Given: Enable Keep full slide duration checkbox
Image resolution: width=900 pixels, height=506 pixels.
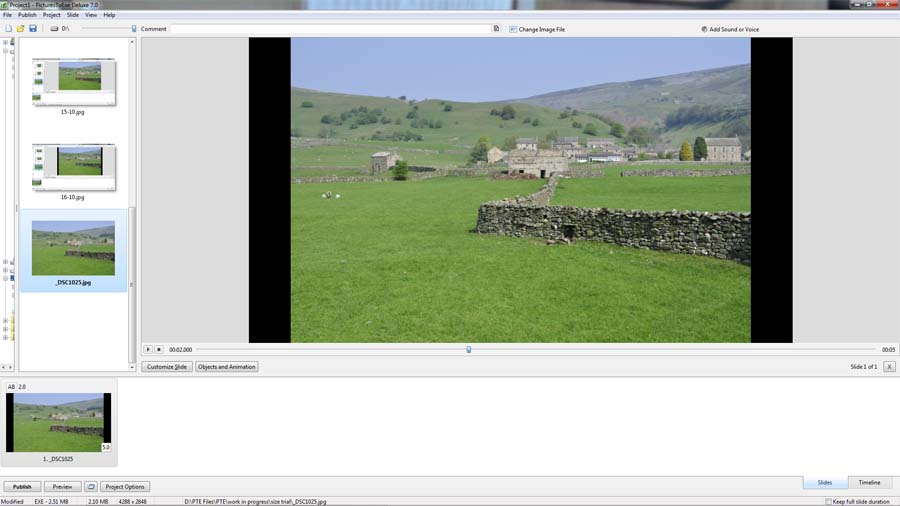Looking at the screenshot, I should tap(828, 501).
